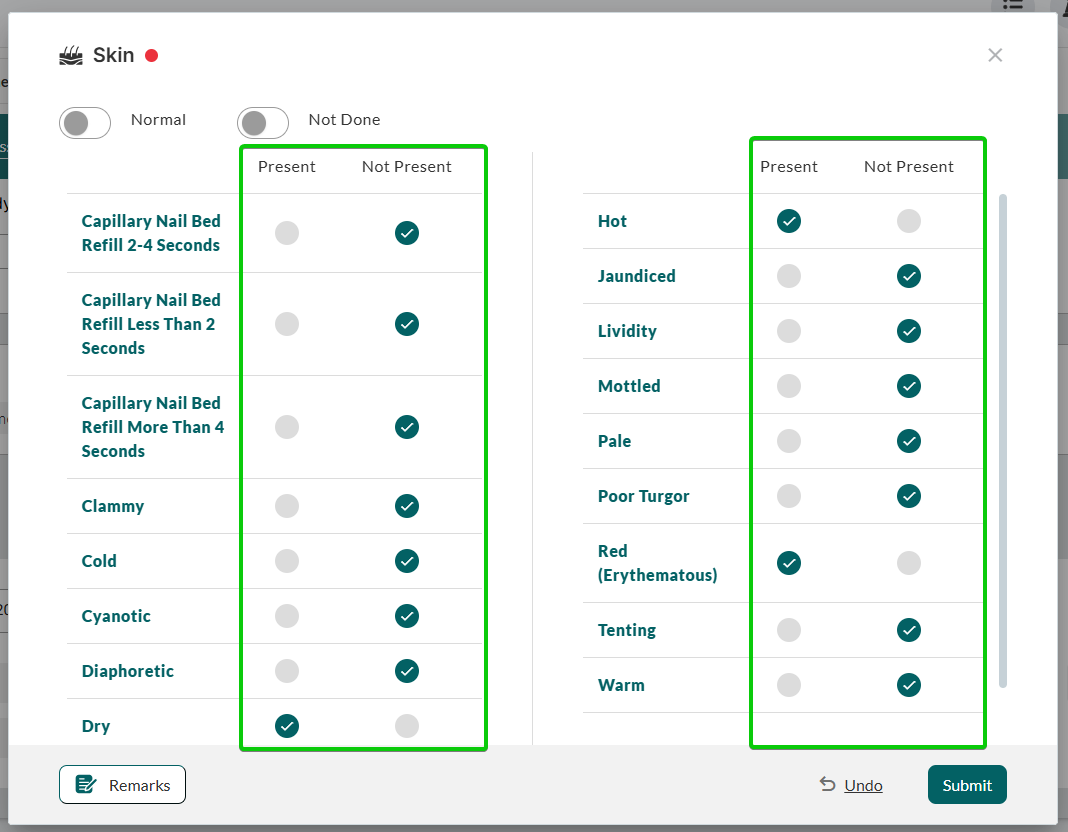Select Present for Cyanotic
Viewport: 1068px width, 832px height.
287,616
